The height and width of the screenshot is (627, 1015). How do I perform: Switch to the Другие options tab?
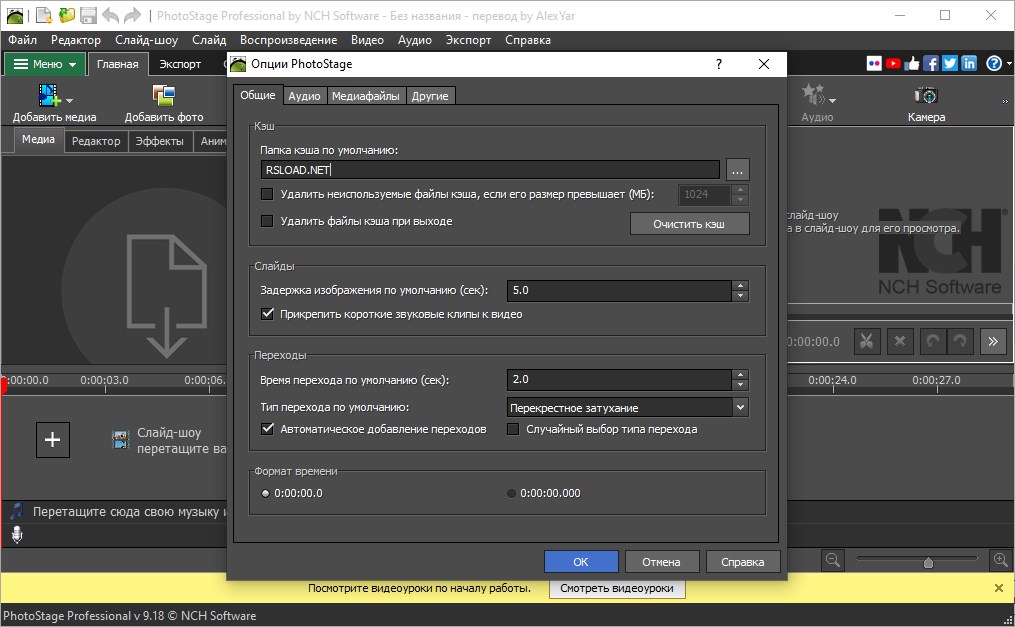430,96
